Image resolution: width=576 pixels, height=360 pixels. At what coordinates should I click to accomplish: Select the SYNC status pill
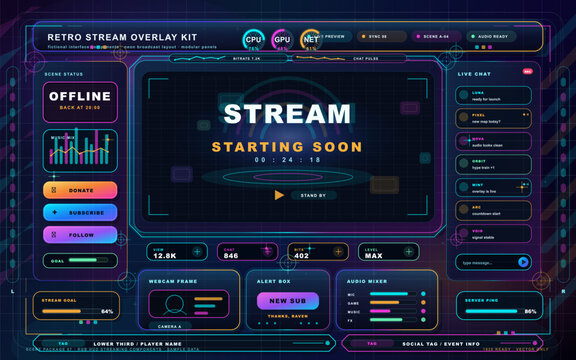pos(381,36)
